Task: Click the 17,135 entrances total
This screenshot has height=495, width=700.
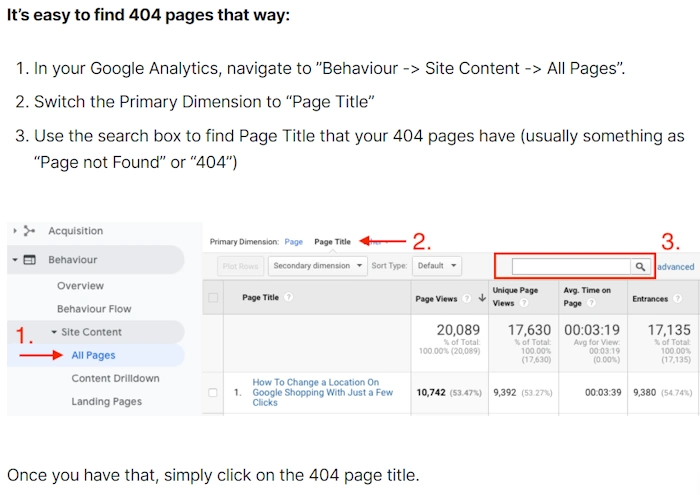Action: (x=669, y=330)
